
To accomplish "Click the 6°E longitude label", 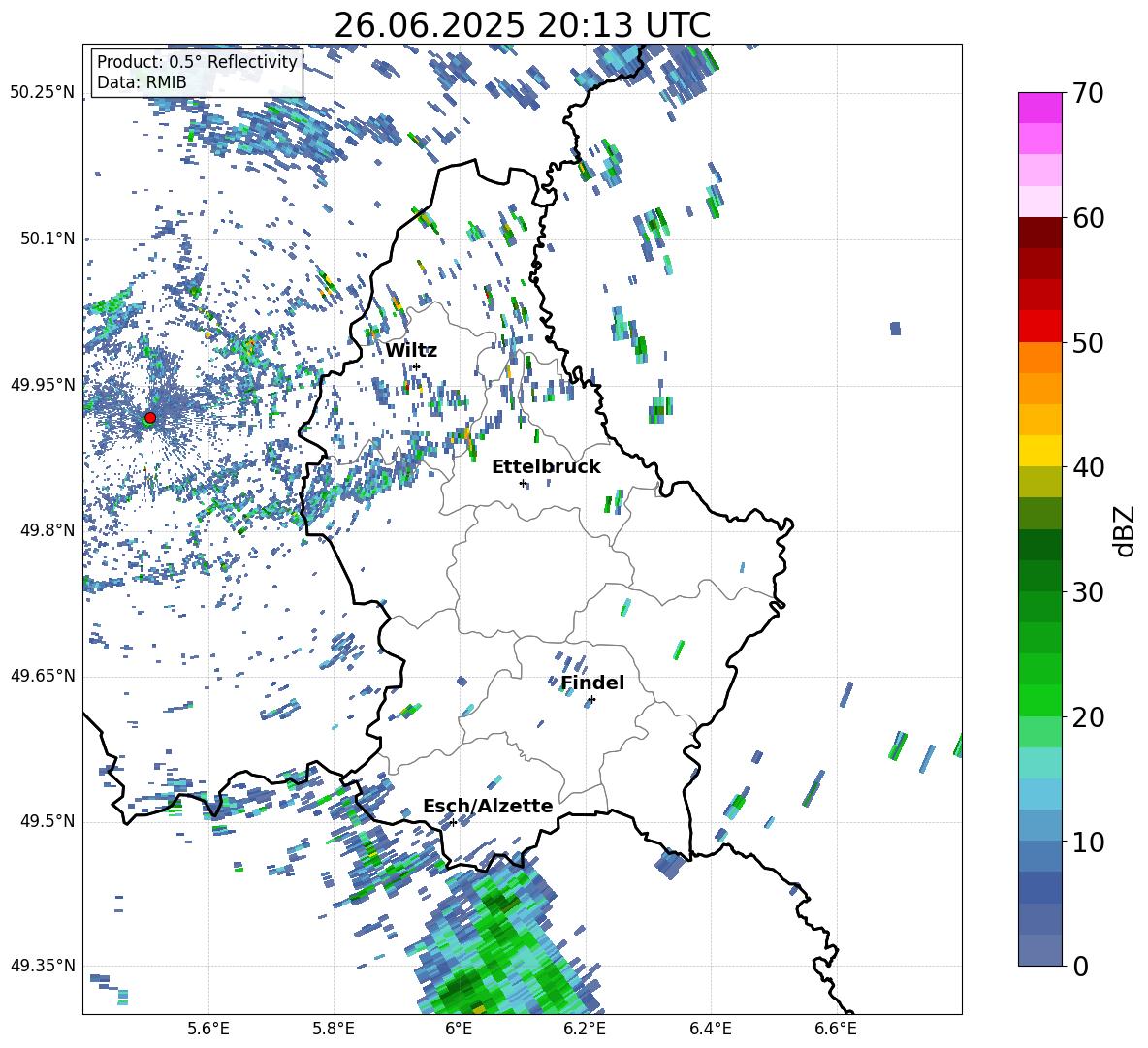I will [459, 1029].
